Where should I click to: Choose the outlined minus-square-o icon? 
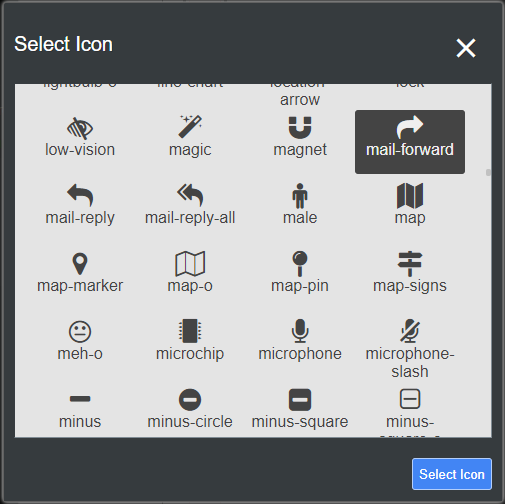point(410,399)
